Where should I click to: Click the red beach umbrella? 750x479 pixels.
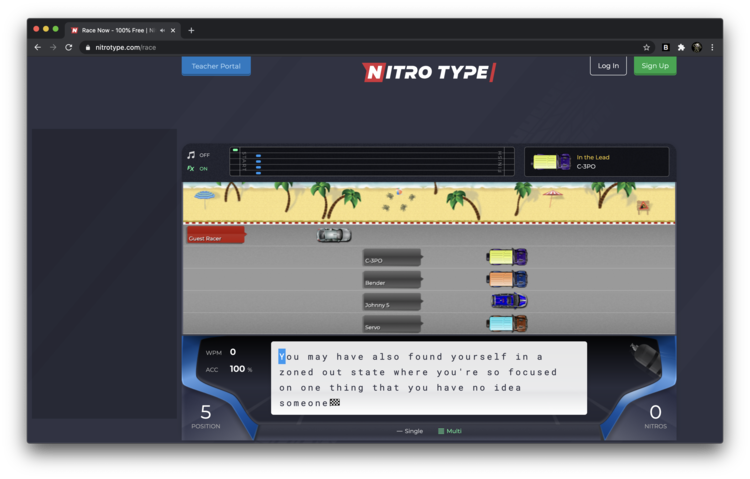[552, 197]
